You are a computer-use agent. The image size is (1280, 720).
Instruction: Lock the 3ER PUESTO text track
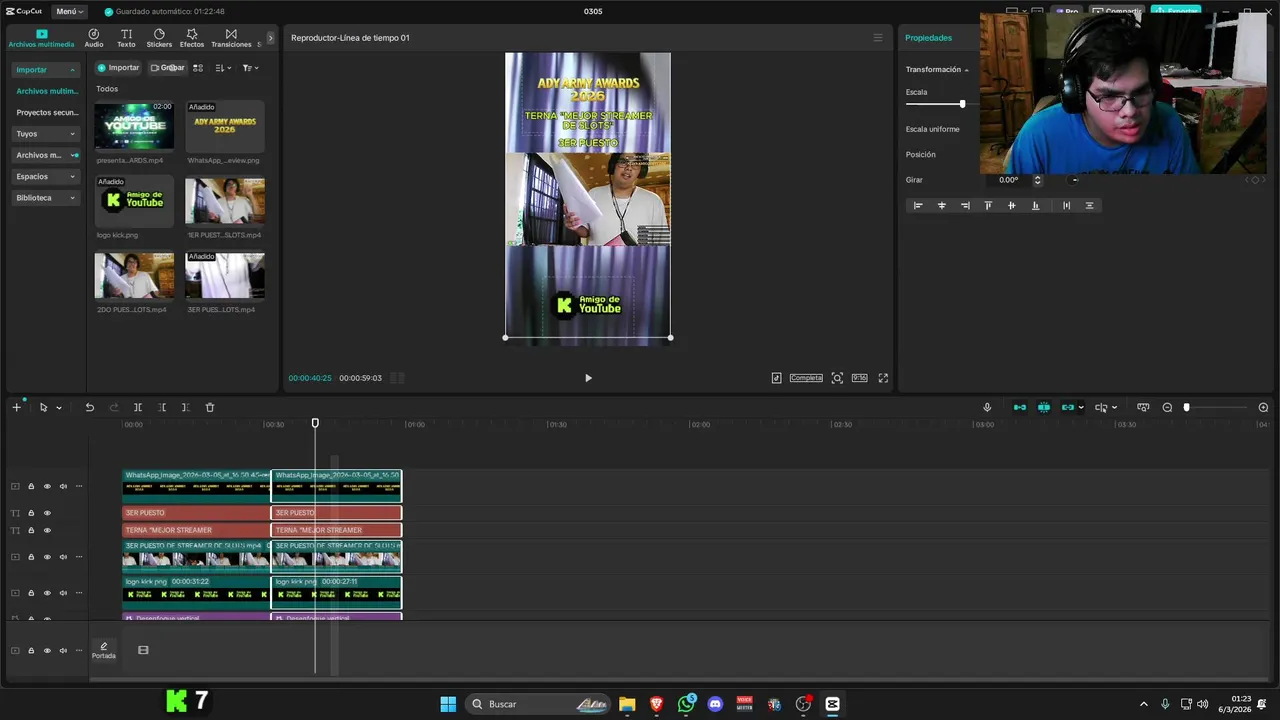31,513
